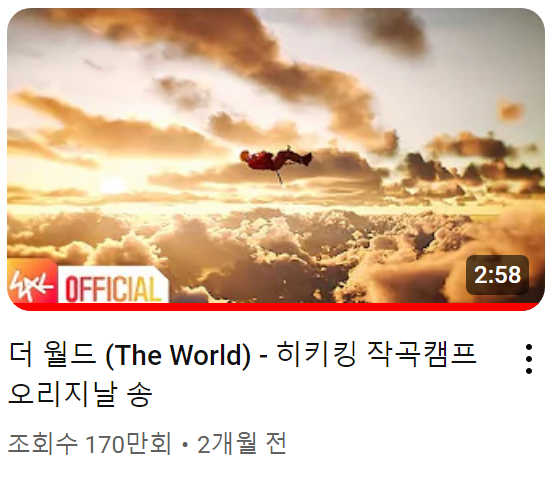
Task: Click the "(The World)" text in the title
Action: pos(178,355)
